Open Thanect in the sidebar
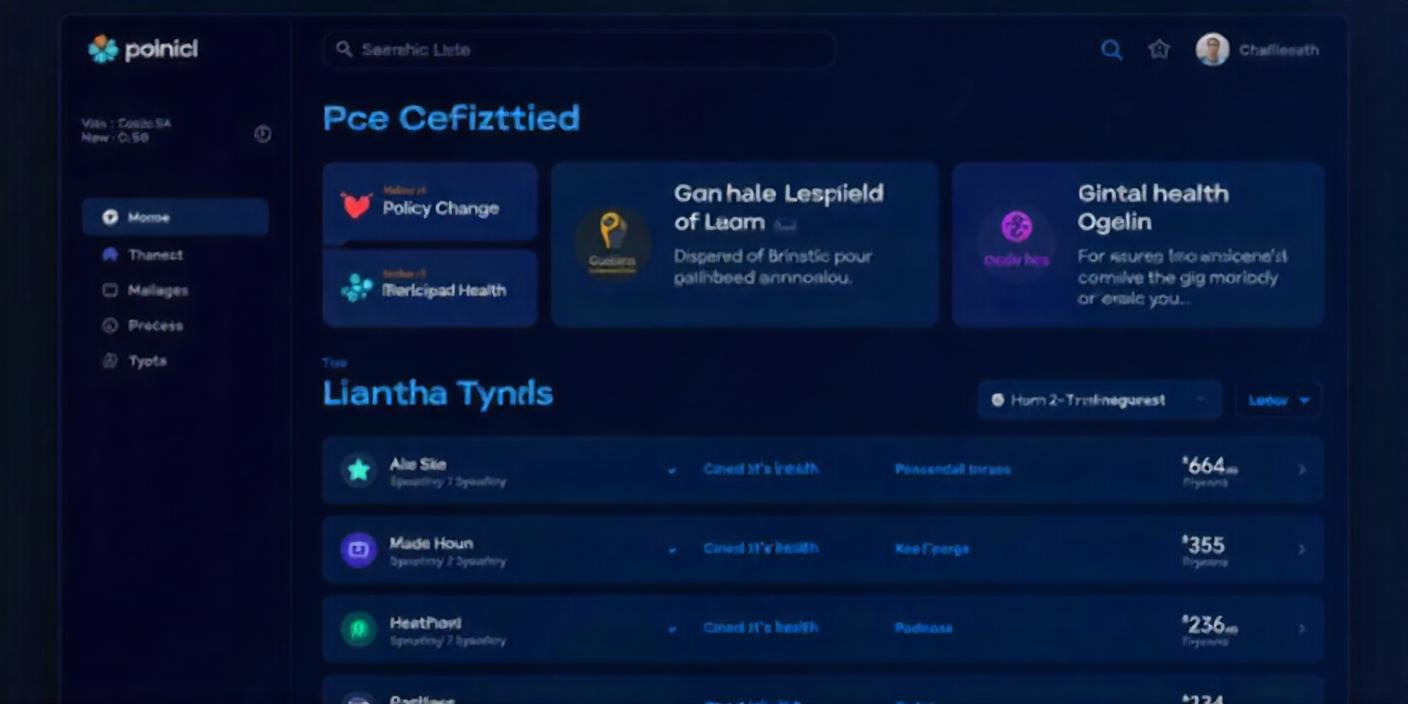The height and width of the screenshot is (704, 1408). point(155,255)
